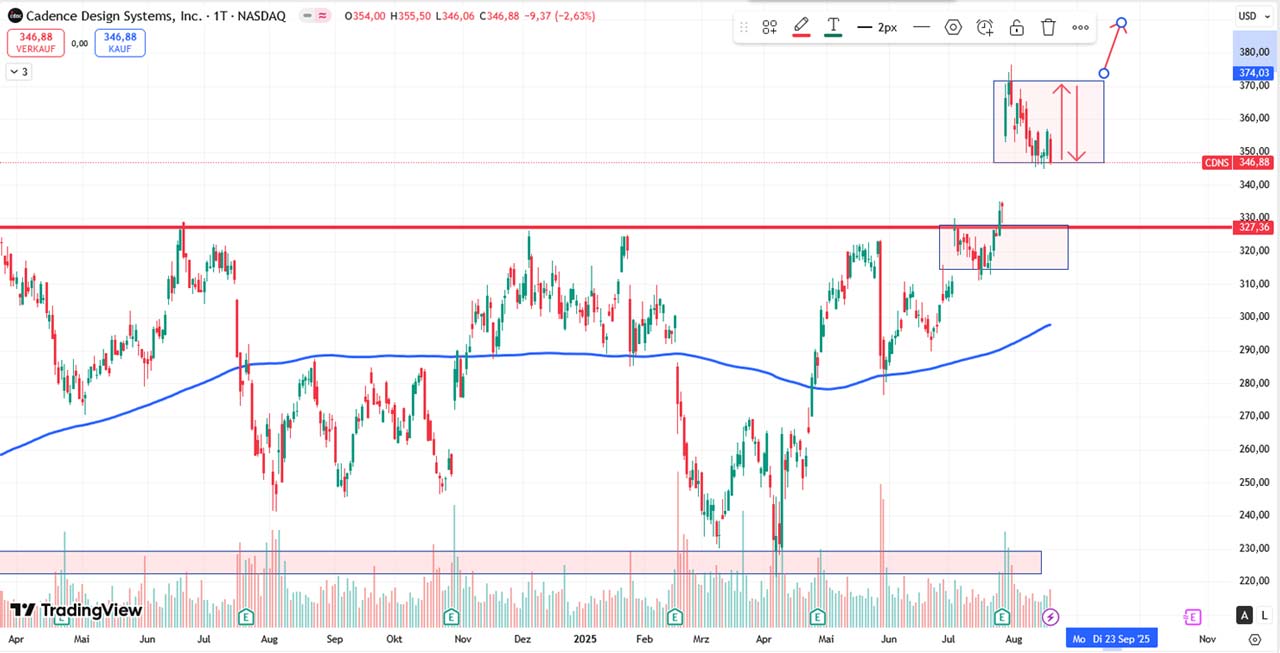The width and height of the screenshot is (1280, 653).
Task: Open symbol search via Cadence Design Systems title
Action: [154, 16]
